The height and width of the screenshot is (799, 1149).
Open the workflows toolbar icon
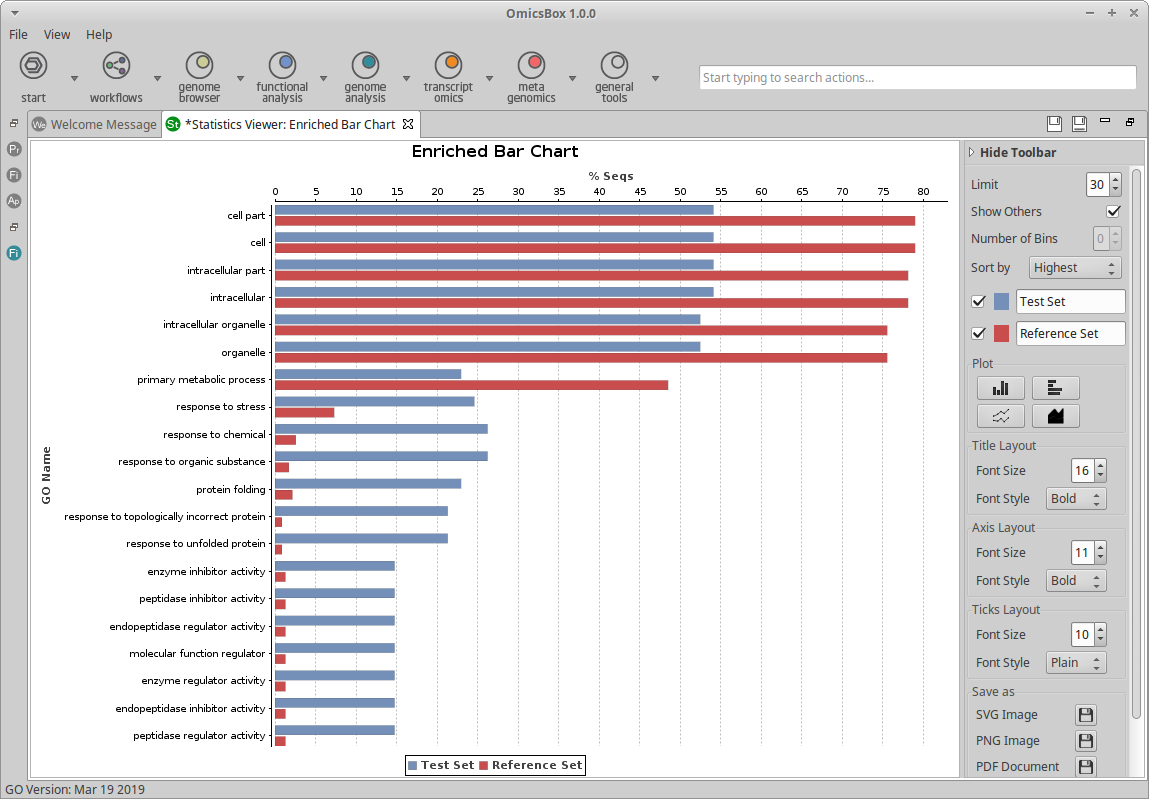[x=116, y=66]
